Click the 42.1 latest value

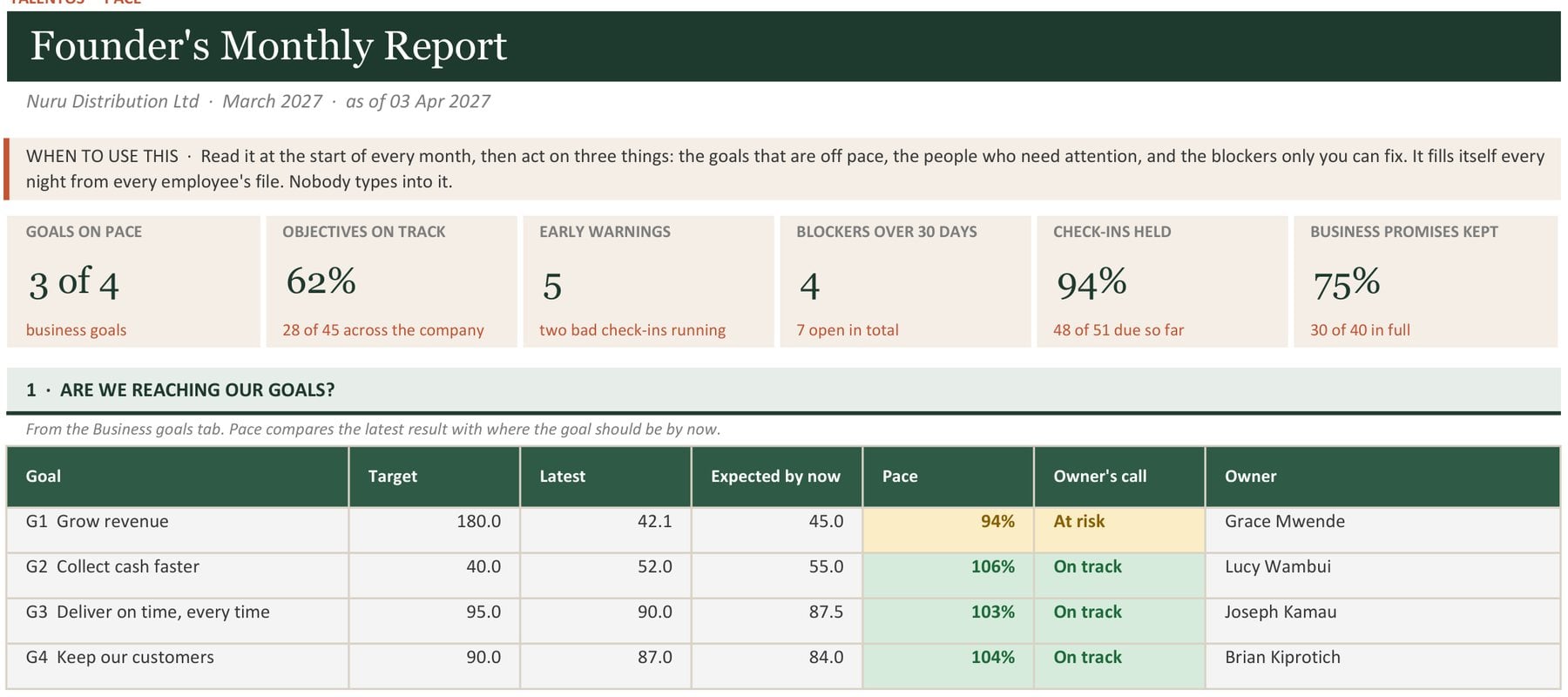(605, 530)
